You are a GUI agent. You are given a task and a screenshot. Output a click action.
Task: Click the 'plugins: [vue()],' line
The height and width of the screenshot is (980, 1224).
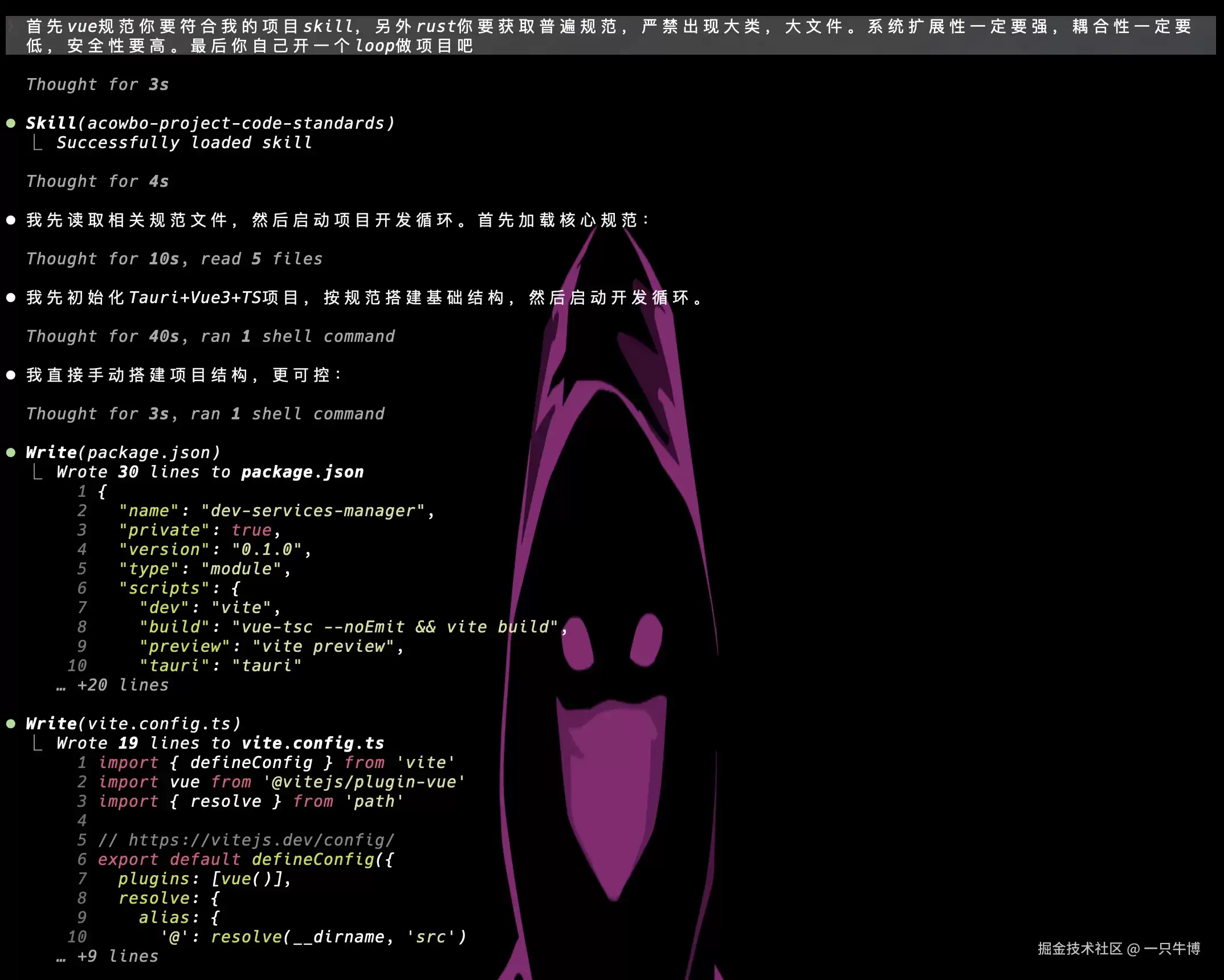pyautogui.click(x=205, y=879)
